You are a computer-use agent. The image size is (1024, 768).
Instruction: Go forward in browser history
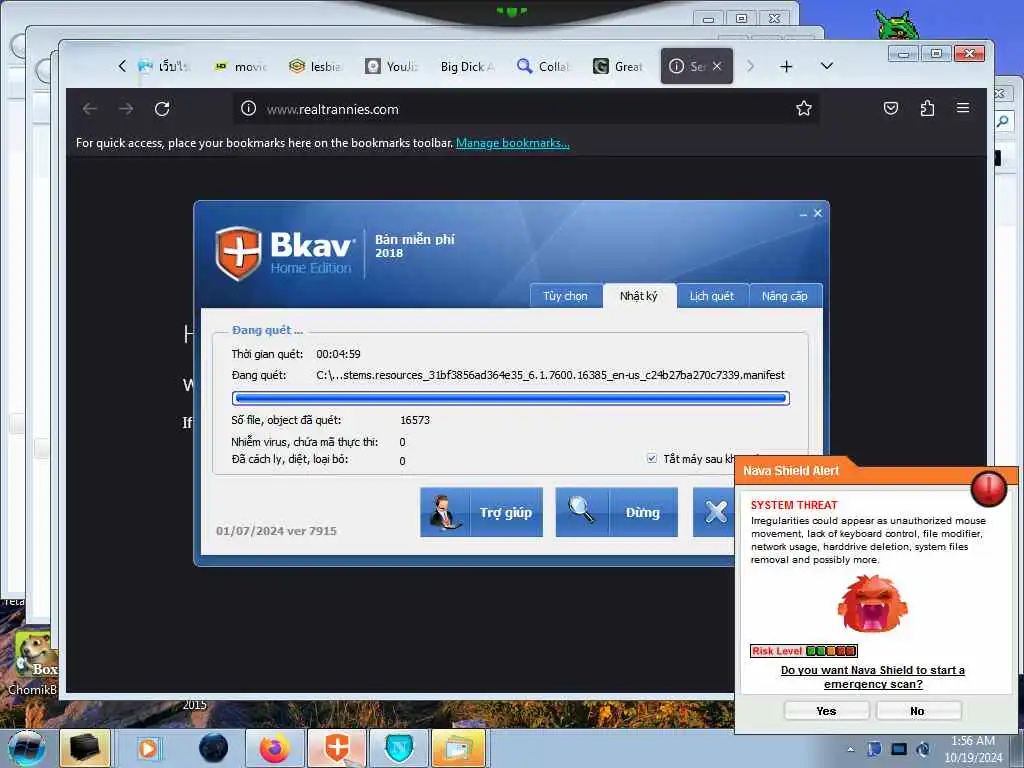coord(126,108)
